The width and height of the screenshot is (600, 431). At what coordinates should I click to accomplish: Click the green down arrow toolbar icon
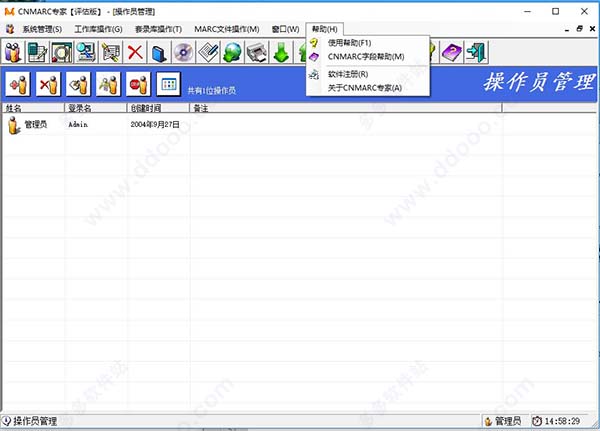point(281,52)
